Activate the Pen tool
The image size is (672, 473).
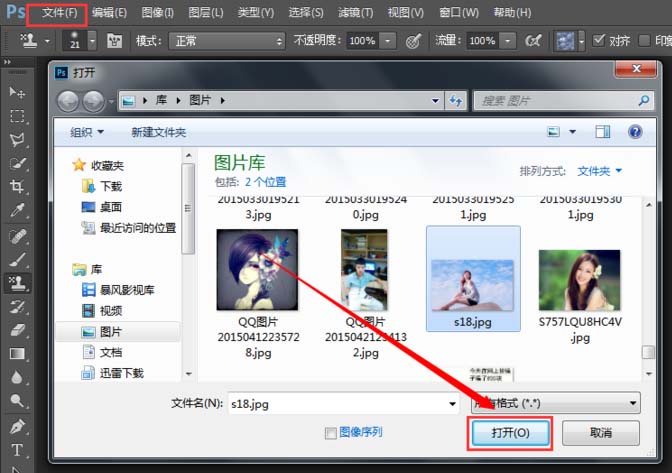tap(17, 426)
